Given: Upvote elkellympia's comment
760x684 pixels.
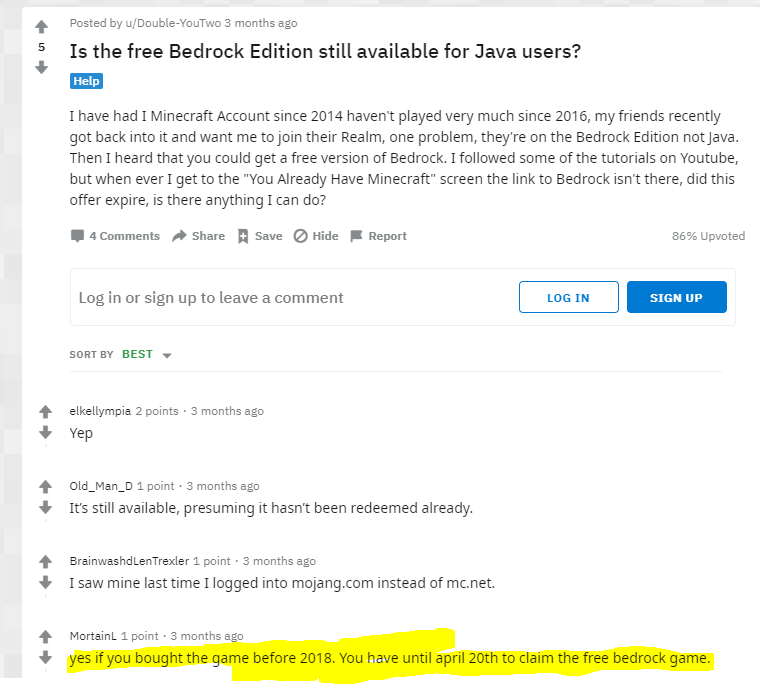Looking at the screenshot, I should [x=46, y=412].
